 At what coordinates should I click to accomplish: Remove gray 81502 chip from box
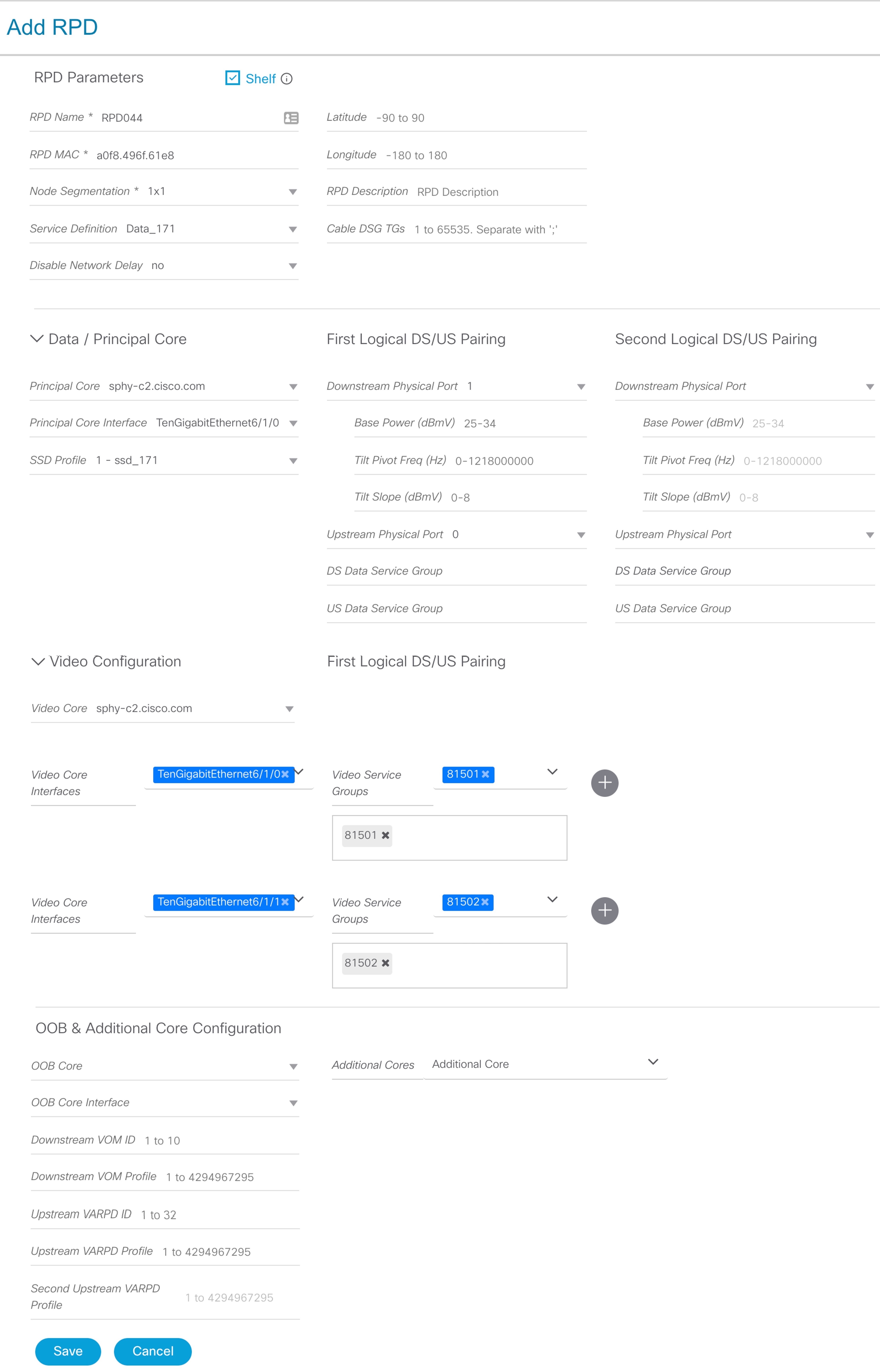386,963
